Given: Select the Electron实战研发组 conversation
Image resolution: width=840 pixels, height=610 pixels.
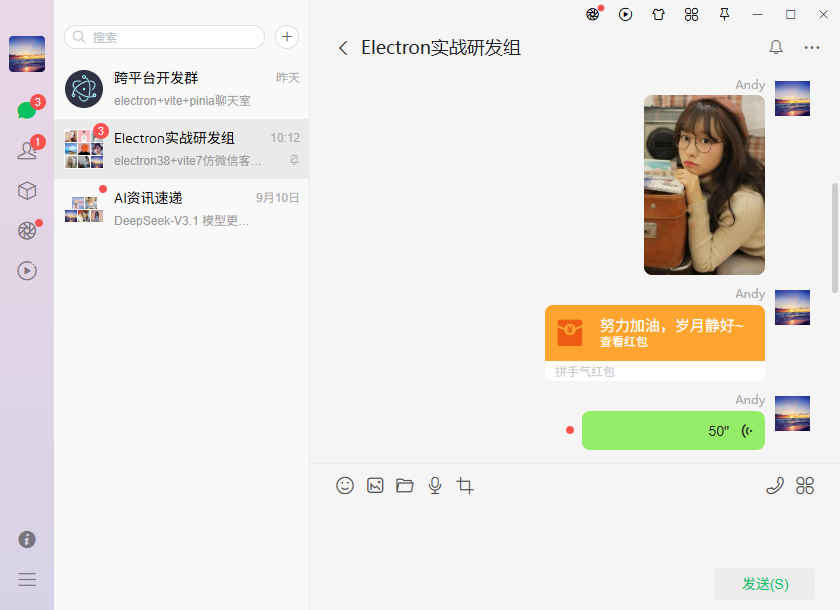Looking at the screenshot, I should coord(182,149).
